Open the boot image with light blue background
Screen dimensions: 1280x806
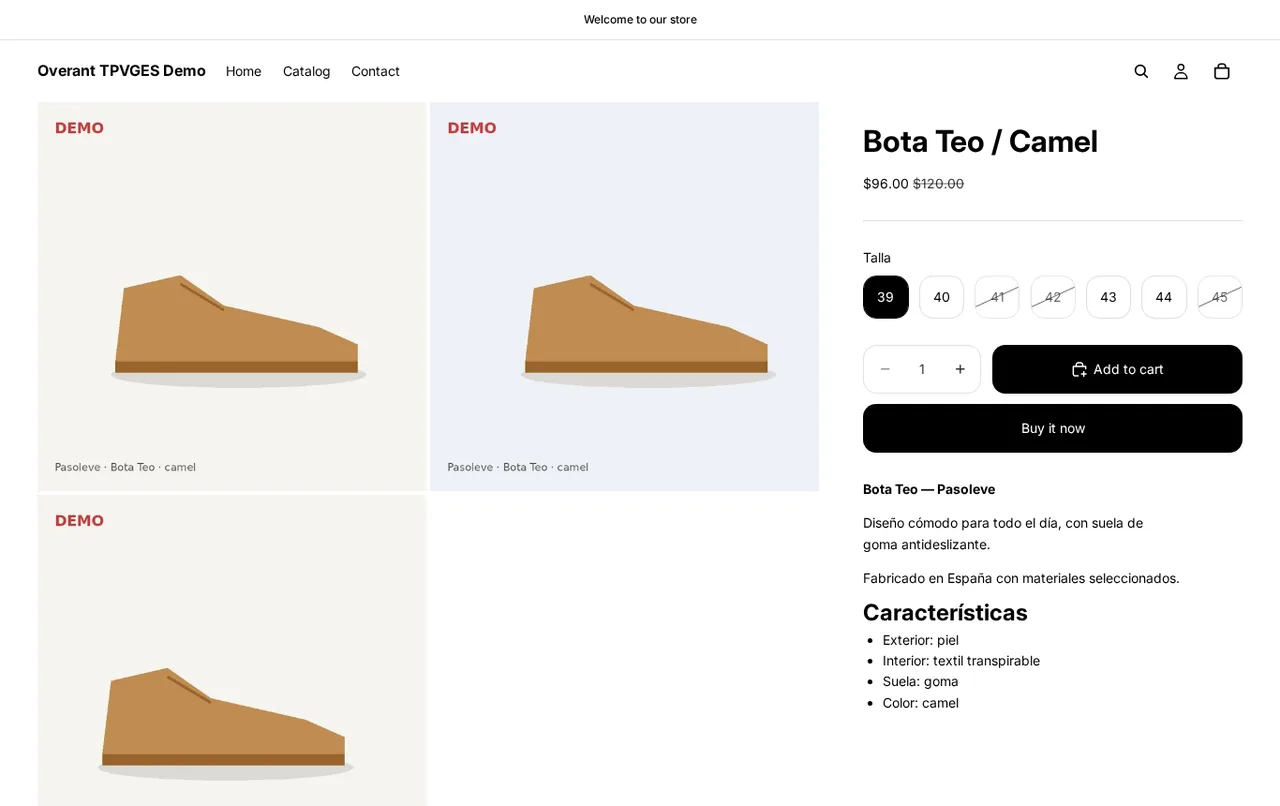click(625, 296)
